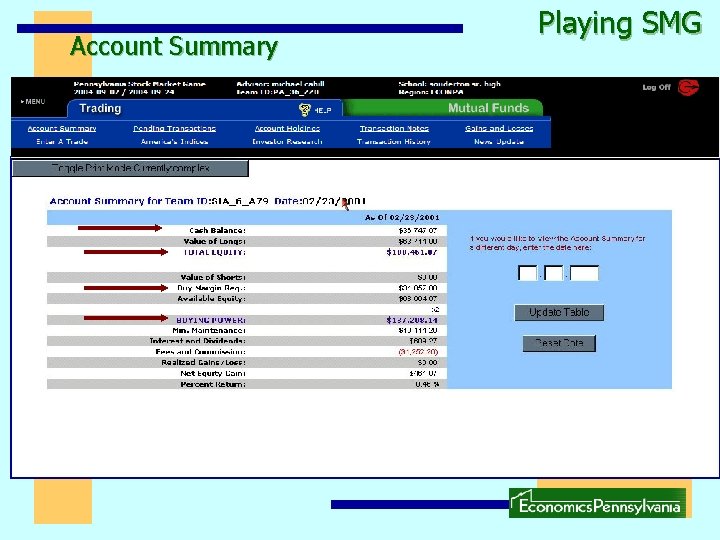Open Investor Research page
Image resolution: width=720 pixels, height=540 pixels.
287,141
